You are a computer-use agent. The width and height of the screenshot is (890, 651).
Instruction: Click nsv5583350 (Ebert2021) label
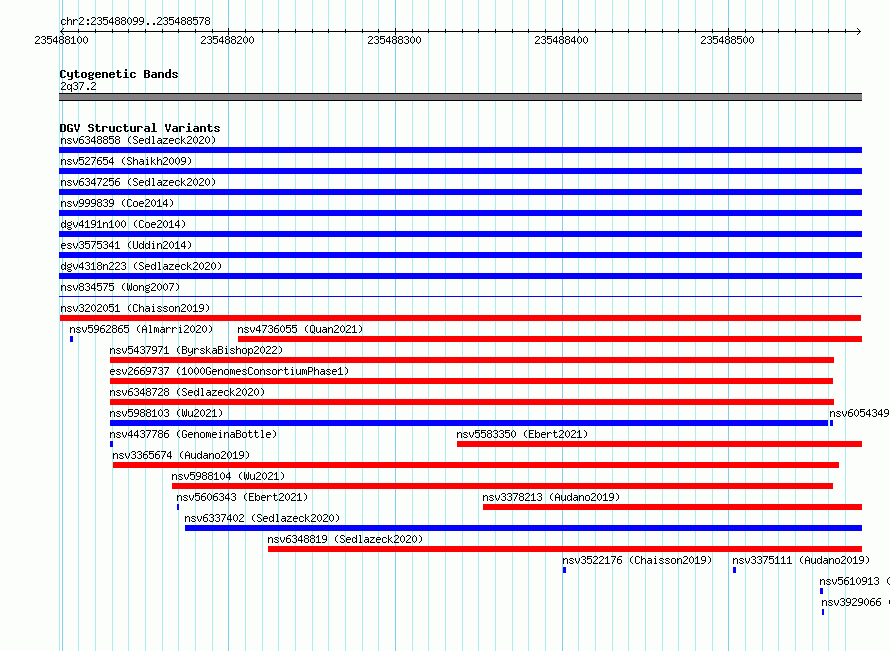(x=522, y=434)
